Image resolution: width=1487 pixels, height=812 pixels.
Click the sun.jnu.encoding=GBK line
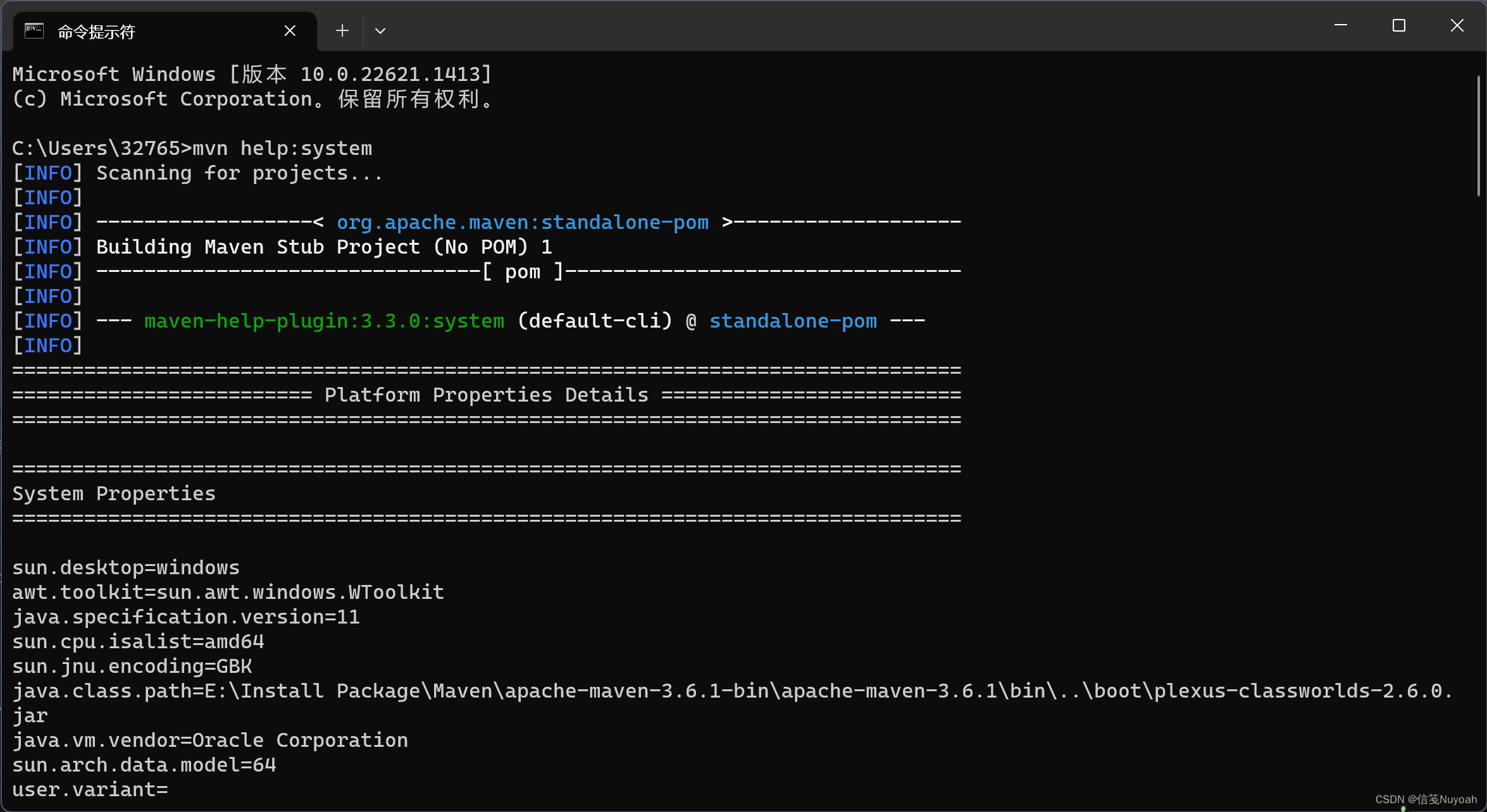click(132, 667)
